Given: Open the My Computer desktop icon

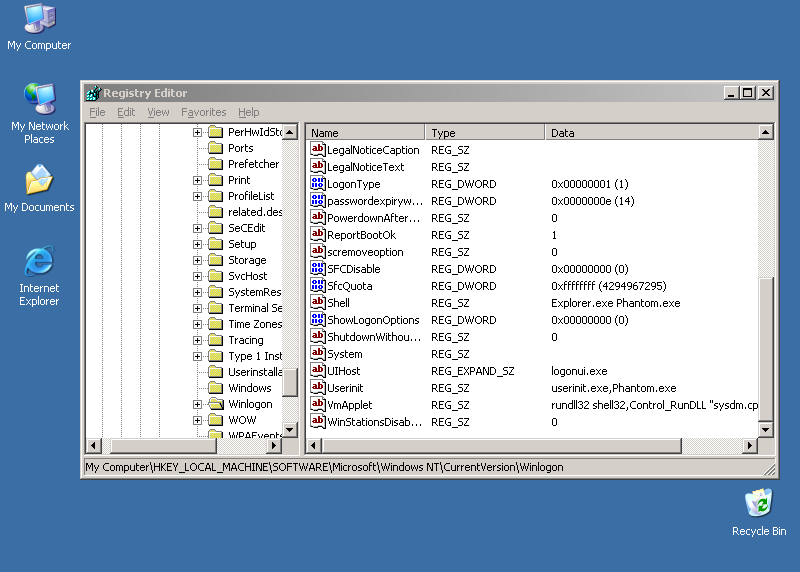Looking at the screenshot, I should pyautogui.click(x=39, y=27).
